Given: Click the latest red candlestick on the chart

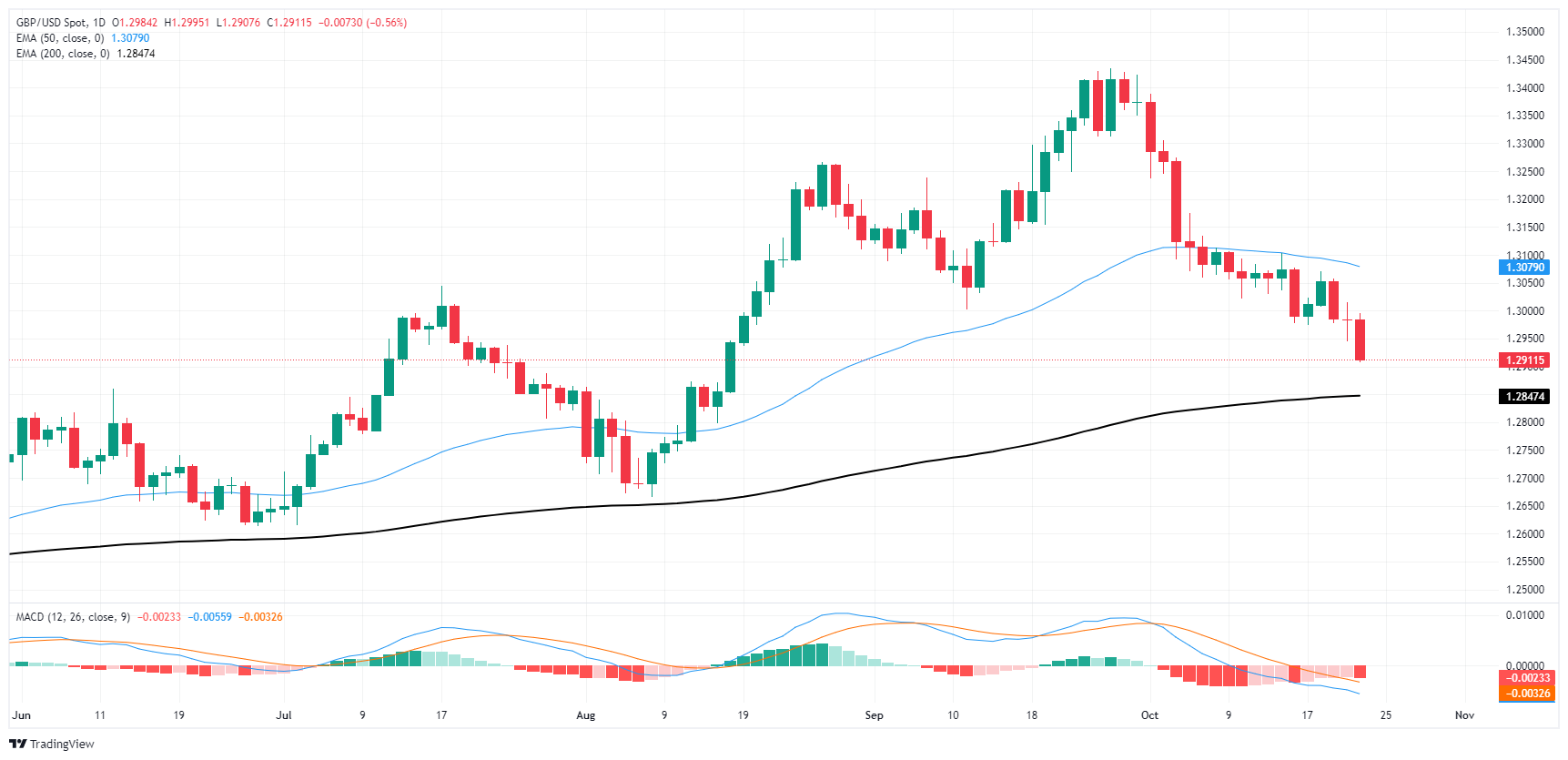Looking at the screenshot, I should [1361, 339].
